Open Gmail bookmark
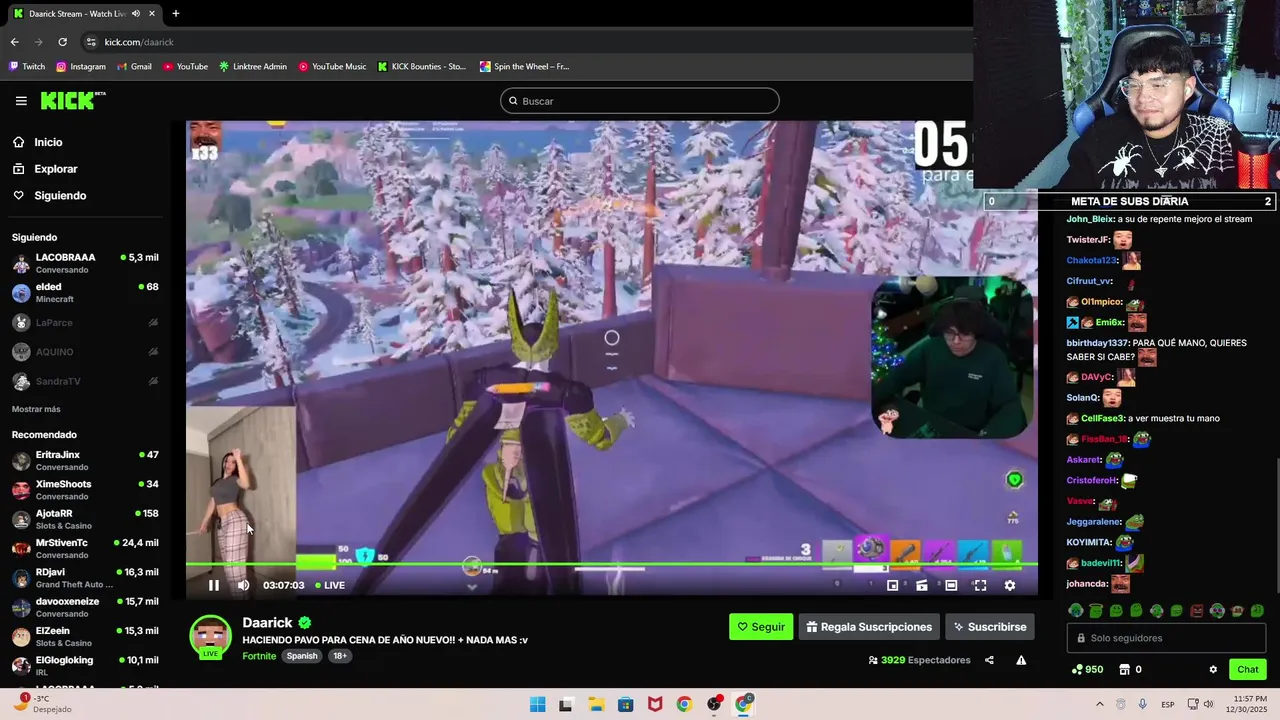 134,67
